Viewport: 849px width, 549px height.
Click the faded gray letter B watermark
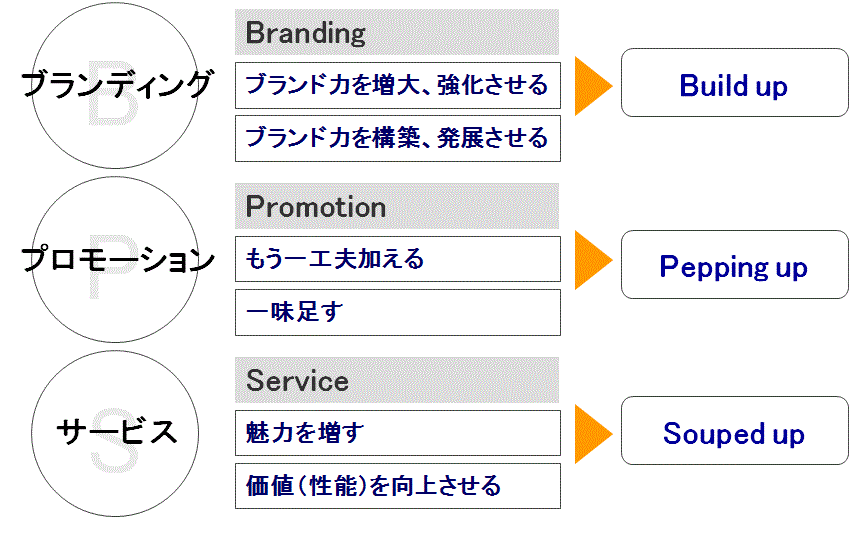click(114, 93)
